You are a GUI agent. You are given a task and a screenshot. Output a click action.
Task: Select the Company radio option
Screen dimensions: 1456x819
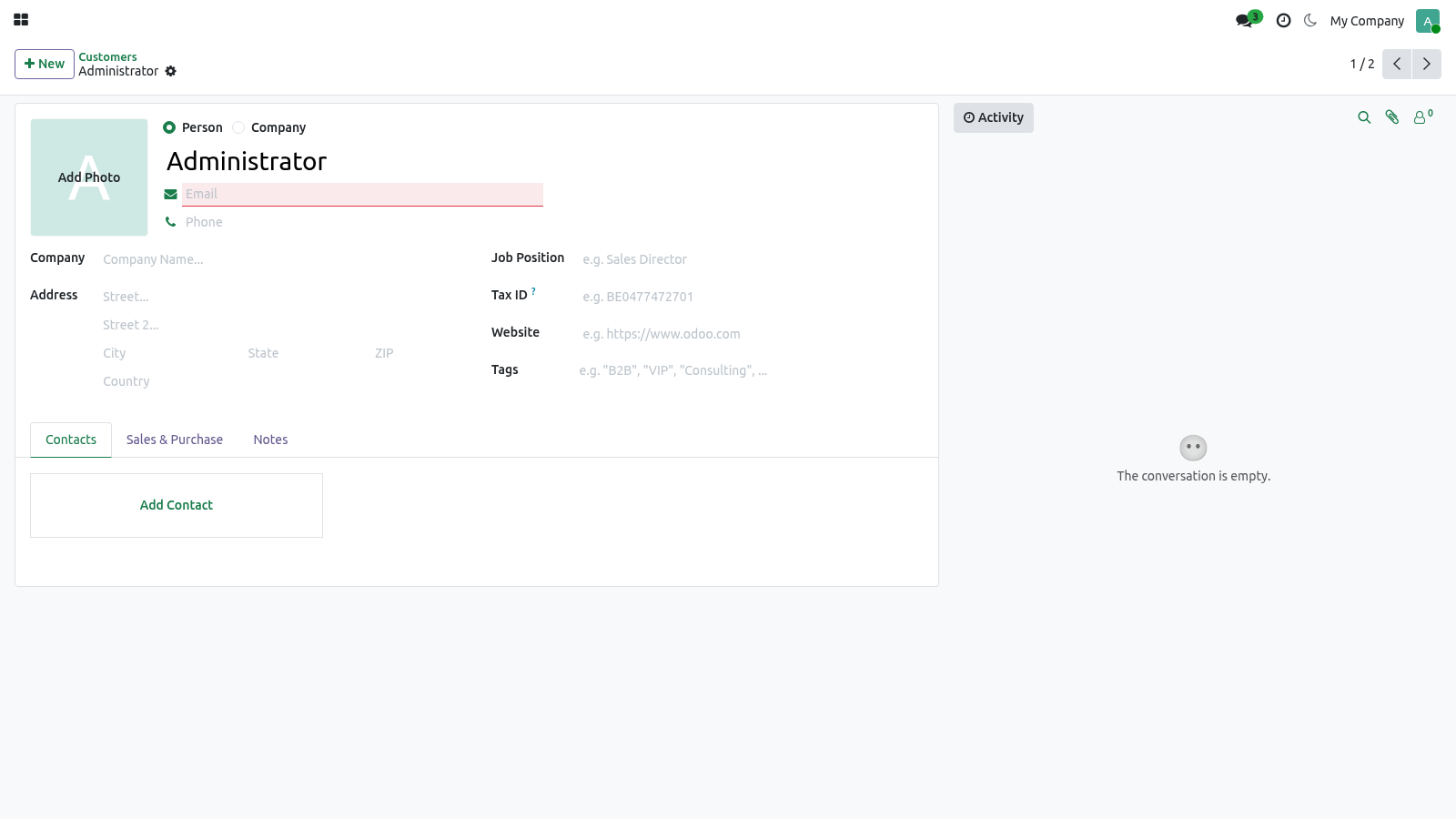(238, 127)
